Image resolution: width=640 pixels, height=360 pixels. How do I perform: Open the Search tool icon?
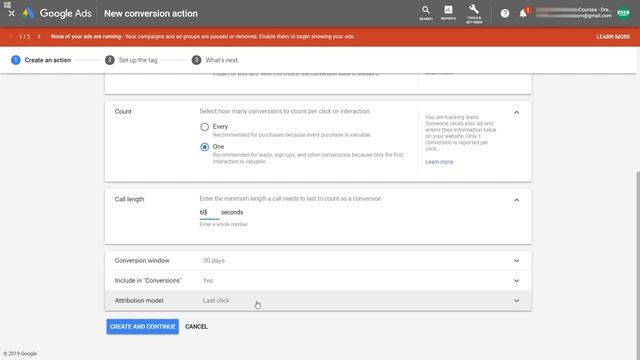(426, 13)
